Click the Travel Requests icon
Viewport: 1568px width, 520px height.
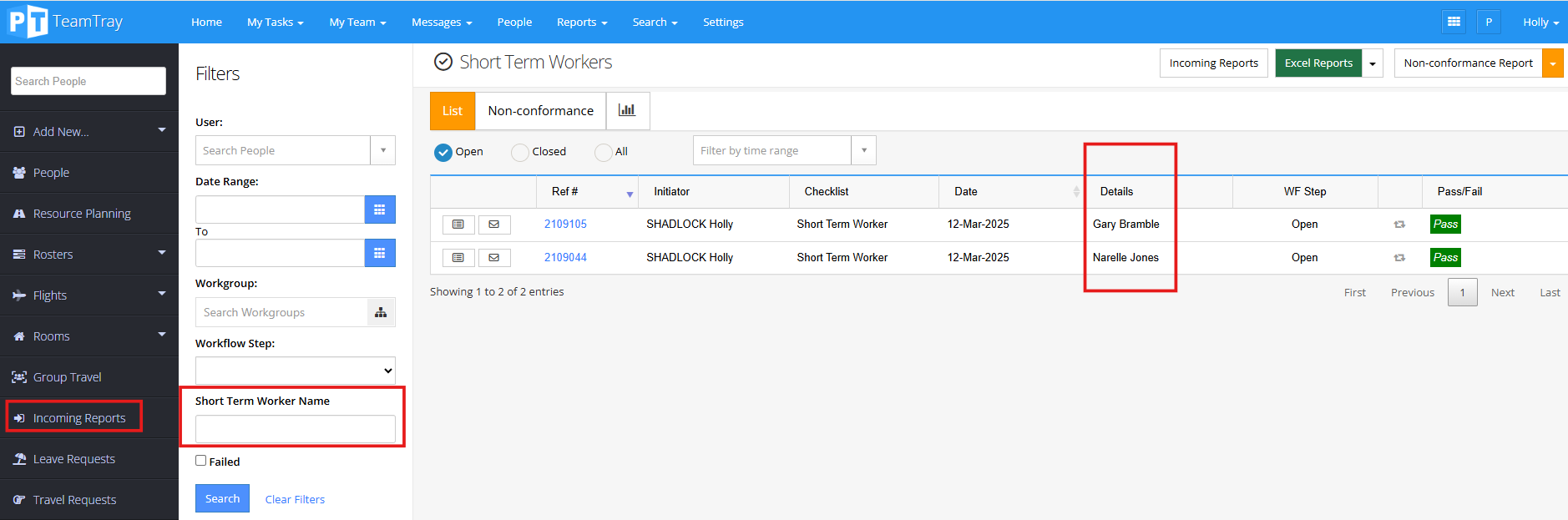coord(19,500)
